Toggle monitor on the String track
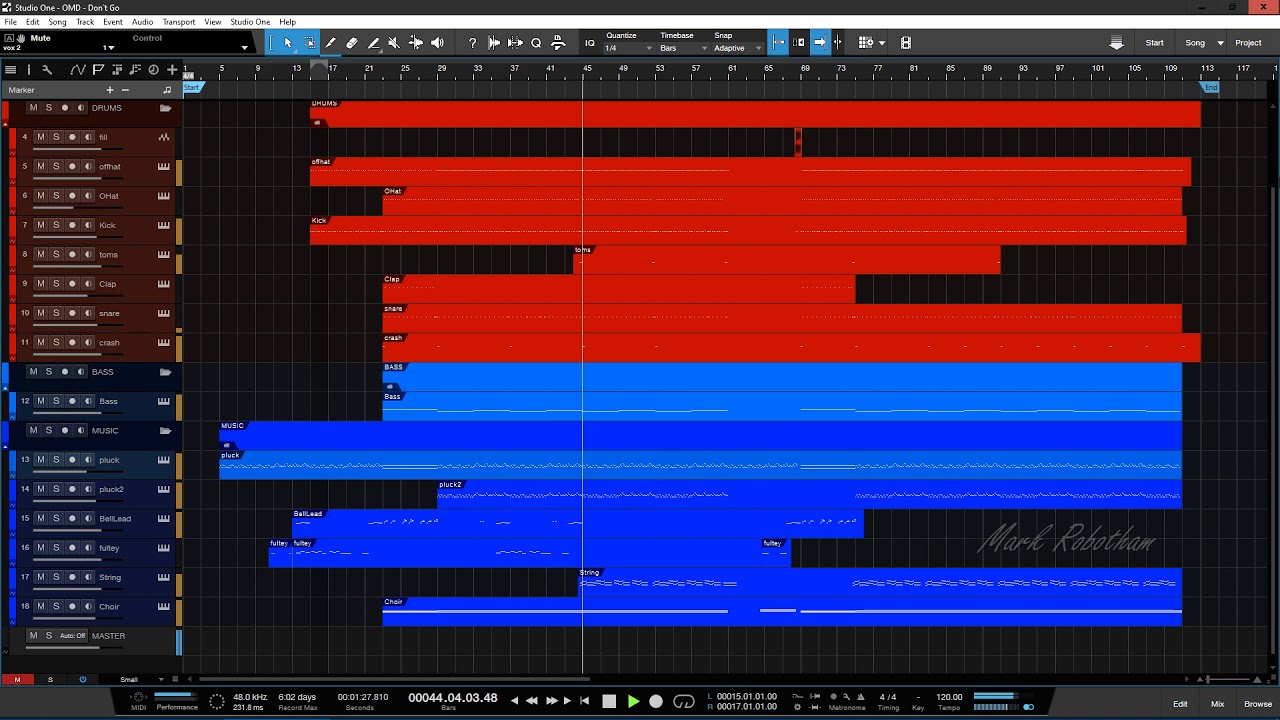Image resolution: width=1280 pixels, height=720 pixels. click(88, 577)
